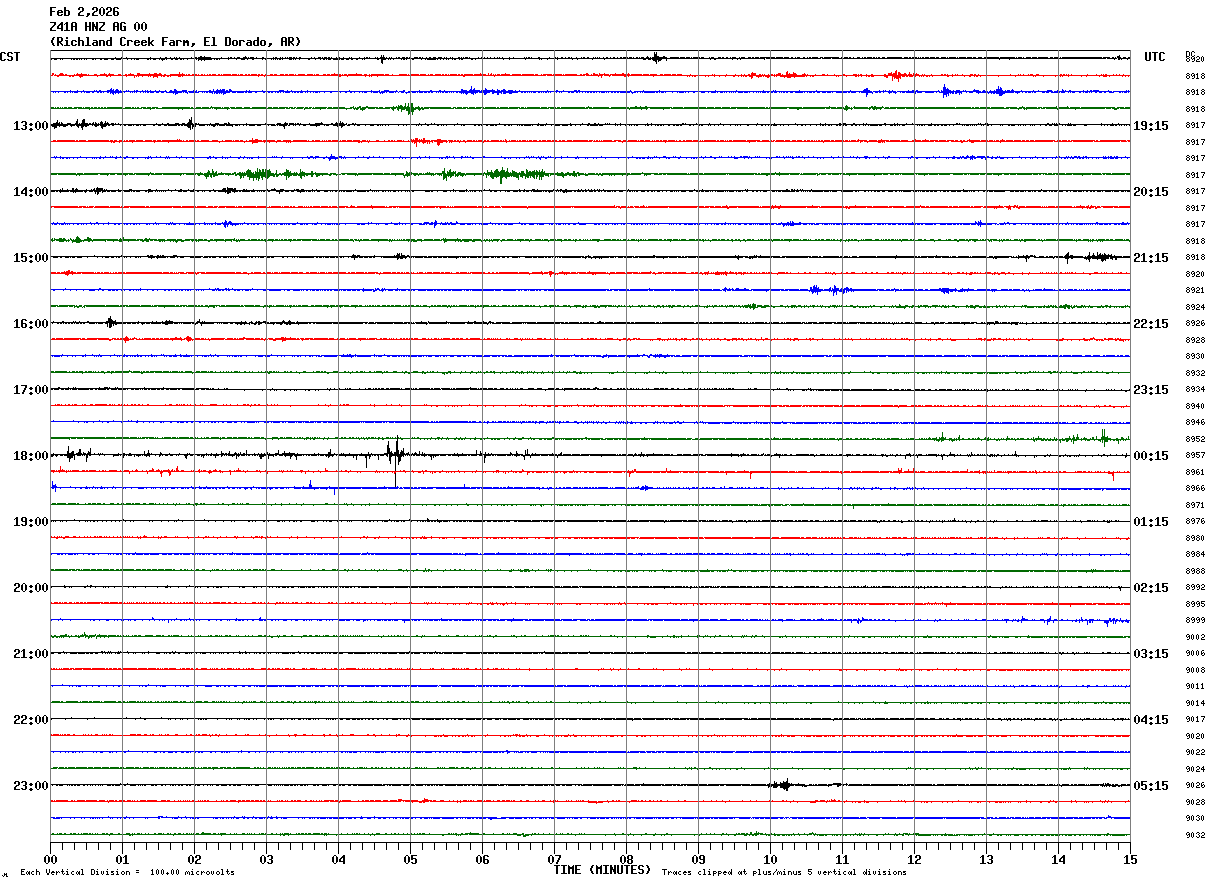Click minute tick '12' on time axis
The width and height of the screenshot is (1210, 886).
coord(915,859)
